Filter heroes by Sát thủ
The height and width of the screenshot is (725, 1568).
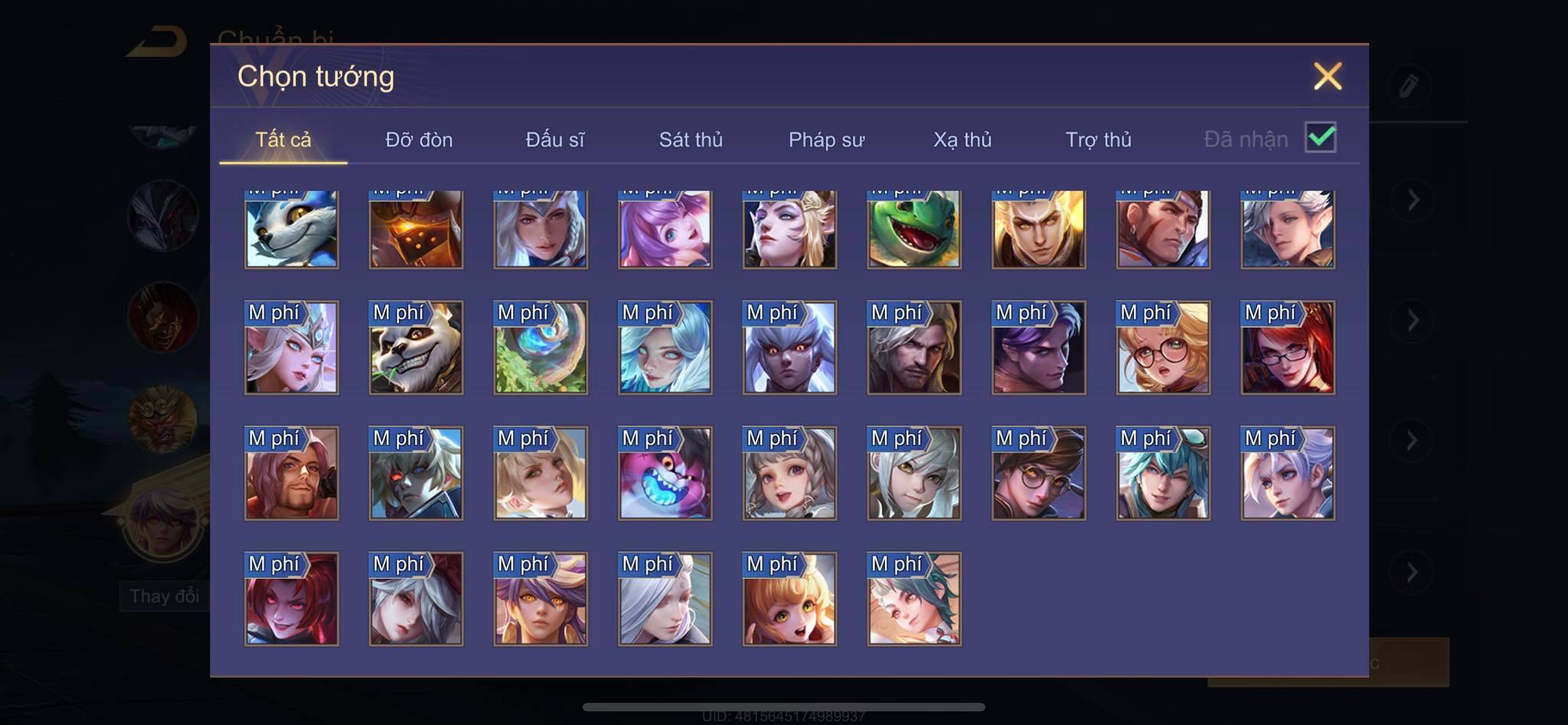tap(691, 140)
